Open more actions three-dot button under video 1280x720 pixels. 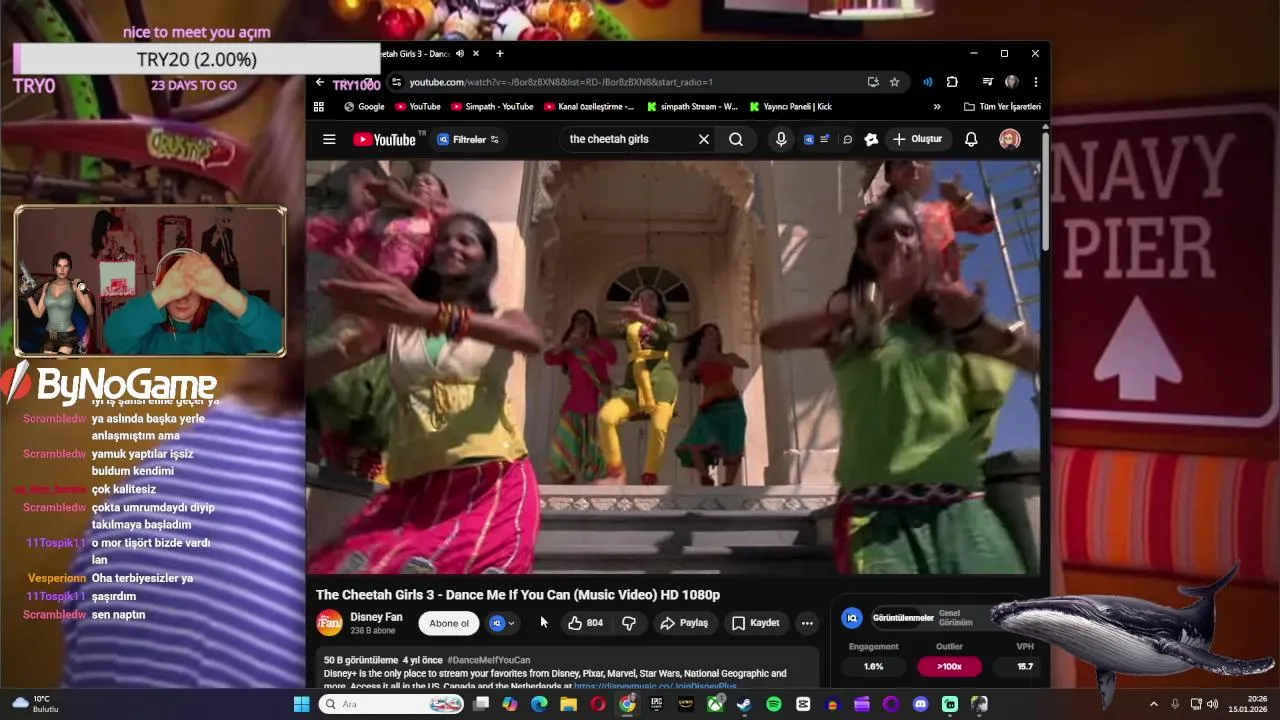tap(807, 623)
